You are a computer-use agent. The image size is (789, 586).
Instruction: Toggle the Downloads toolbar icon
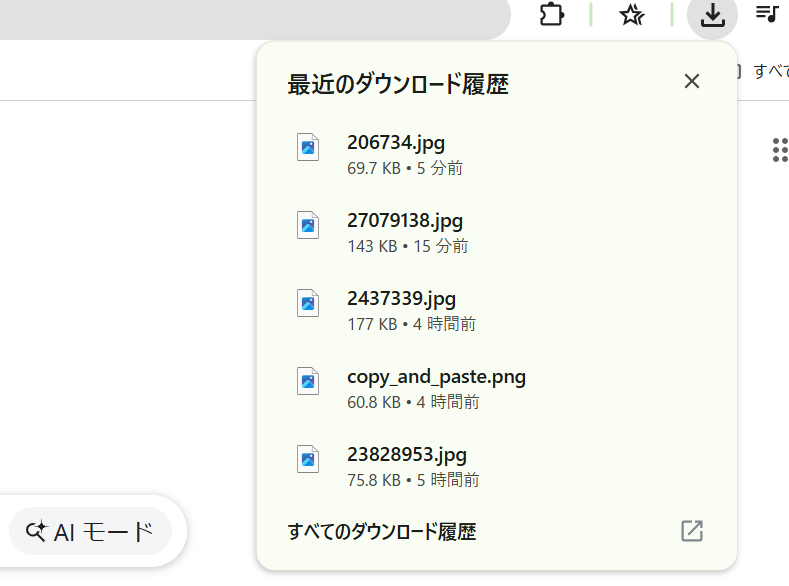(712, 15)
